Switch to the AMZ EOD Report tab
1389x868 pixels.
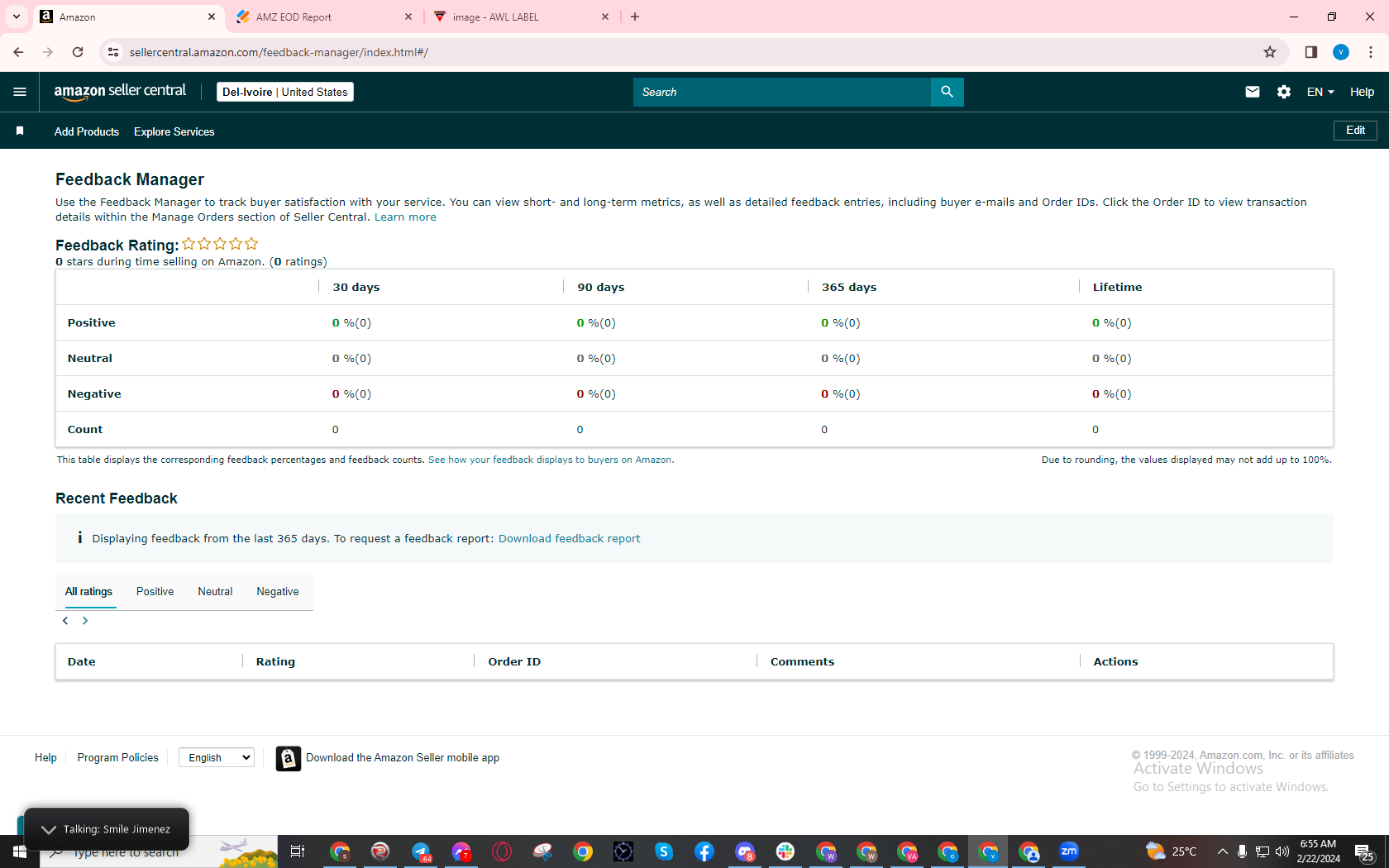tap(324, 17)
